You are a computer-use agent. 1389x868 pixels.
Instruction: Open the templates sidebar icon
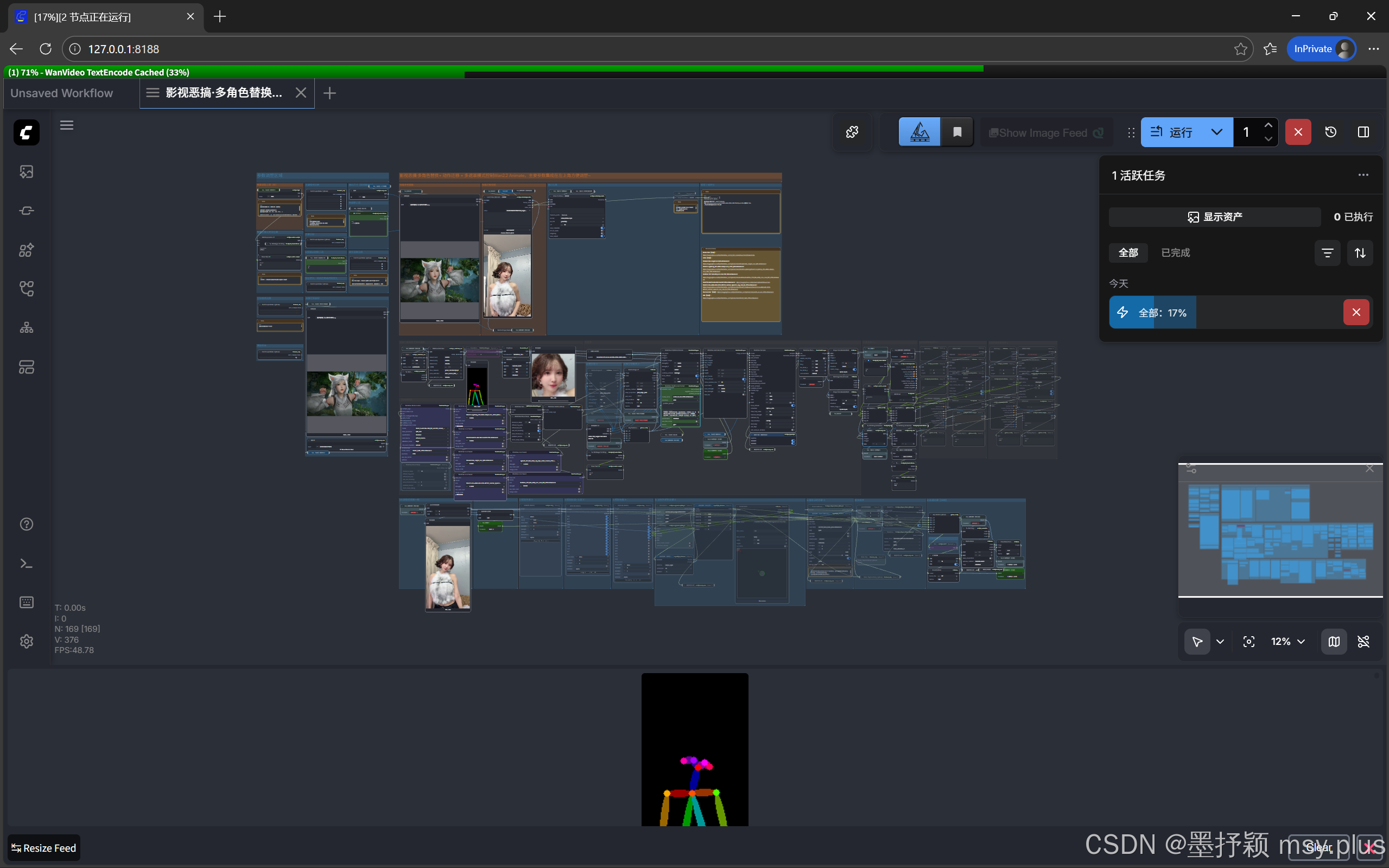(27, 367)
